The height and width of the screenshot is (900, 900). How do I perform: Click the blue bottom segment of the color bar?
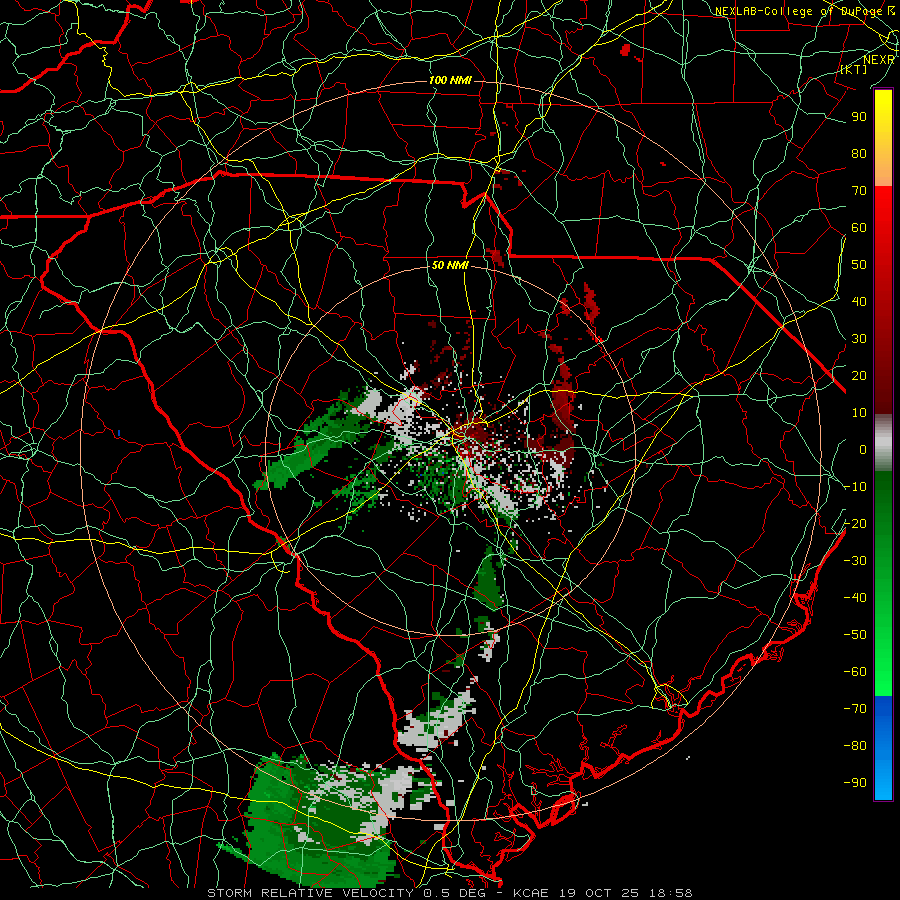(x=883, y=748)
